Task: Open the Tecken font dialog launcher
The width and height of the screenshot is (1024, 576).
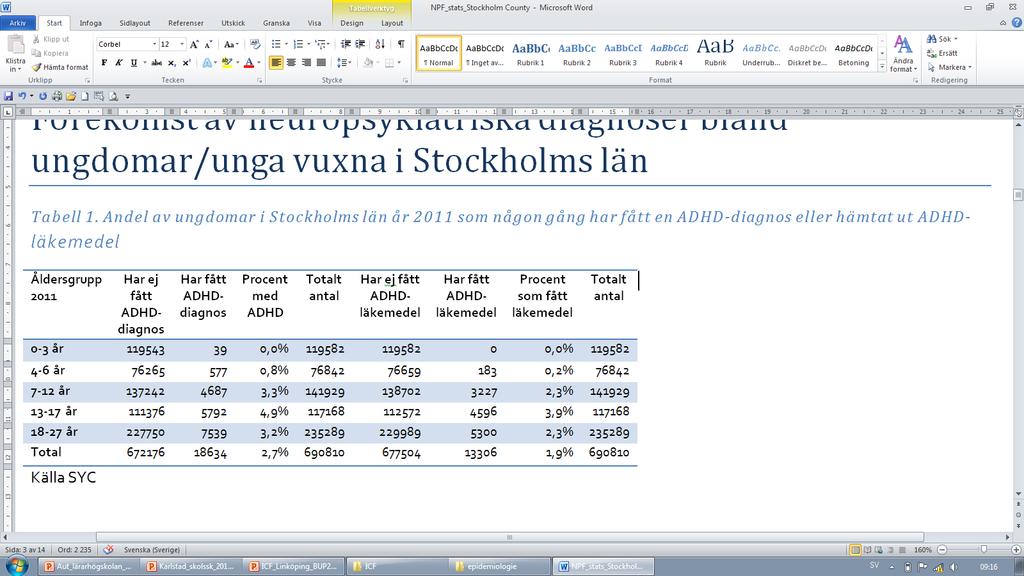Action: [x=260, y=80]
